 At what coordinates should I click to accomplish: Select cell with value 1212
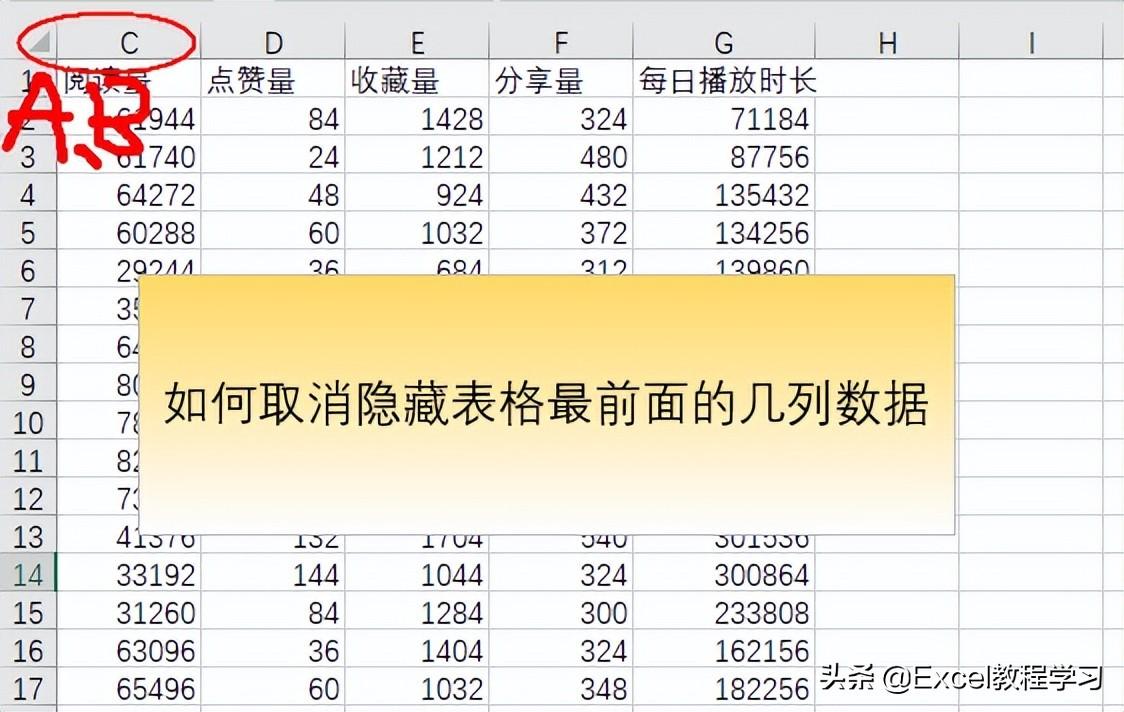click(417, 156)
